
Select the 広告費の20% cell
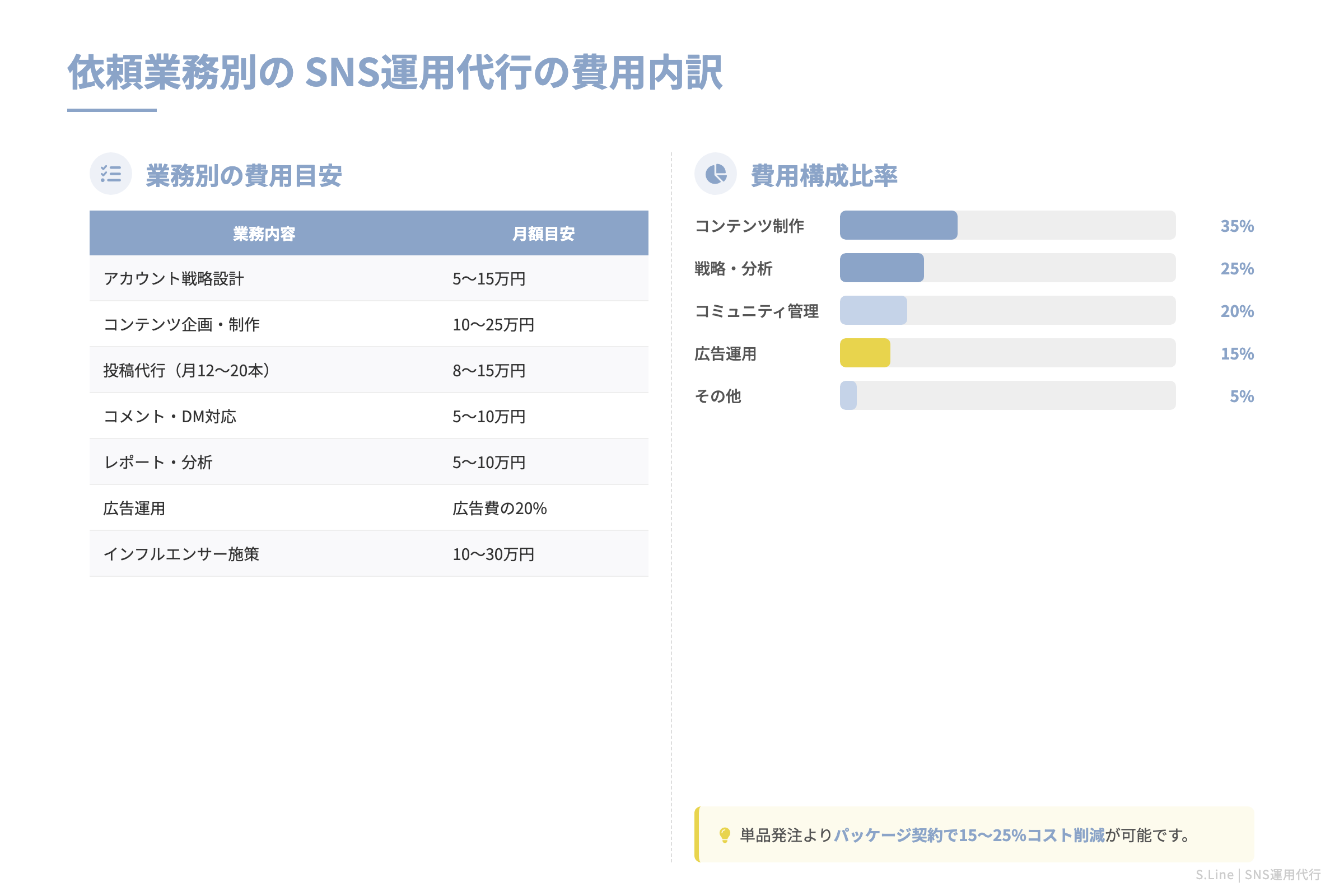coord(499,507)
